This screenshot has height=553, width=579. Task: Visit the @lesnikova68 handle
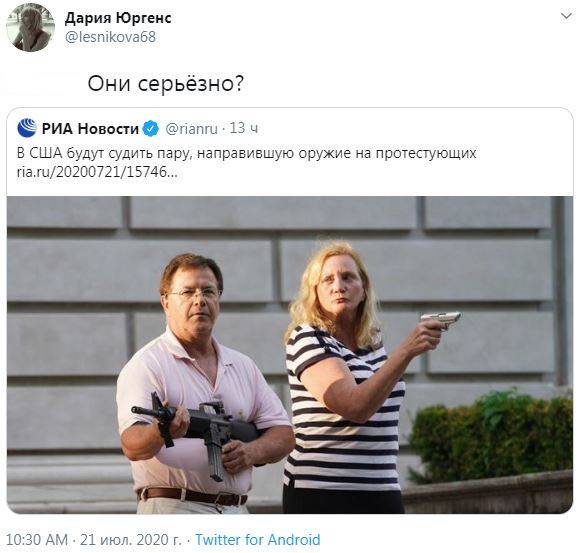(110, 37)
